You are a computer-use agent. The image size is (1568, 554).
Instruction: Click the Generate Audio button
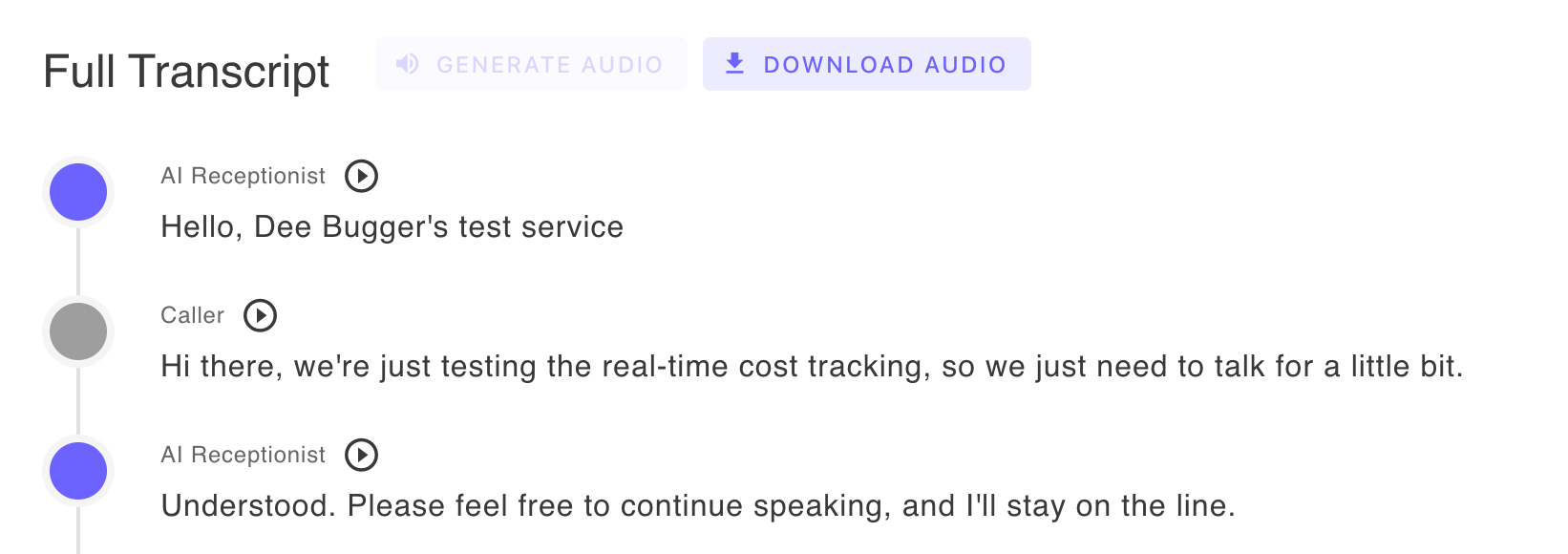[531, 64]
